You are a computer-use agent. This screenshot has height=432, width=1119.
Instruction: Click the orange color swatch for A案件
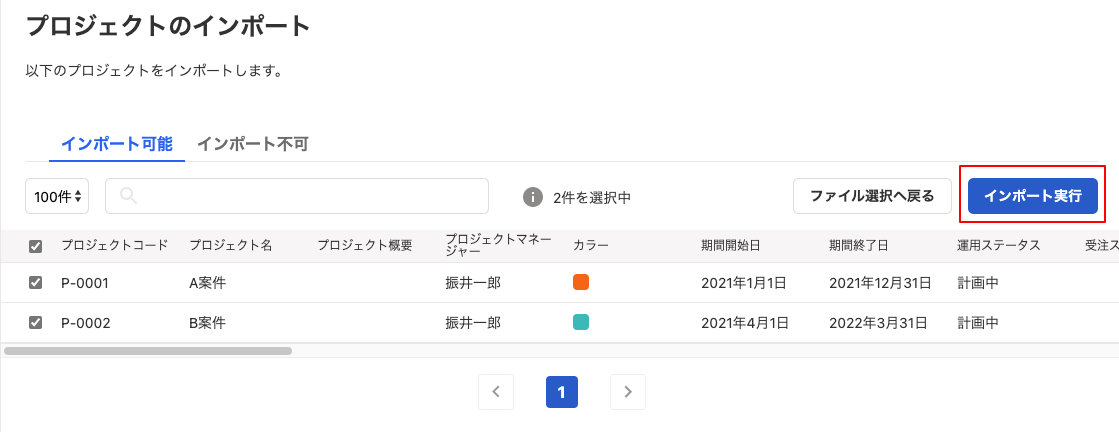pos(581,283)
